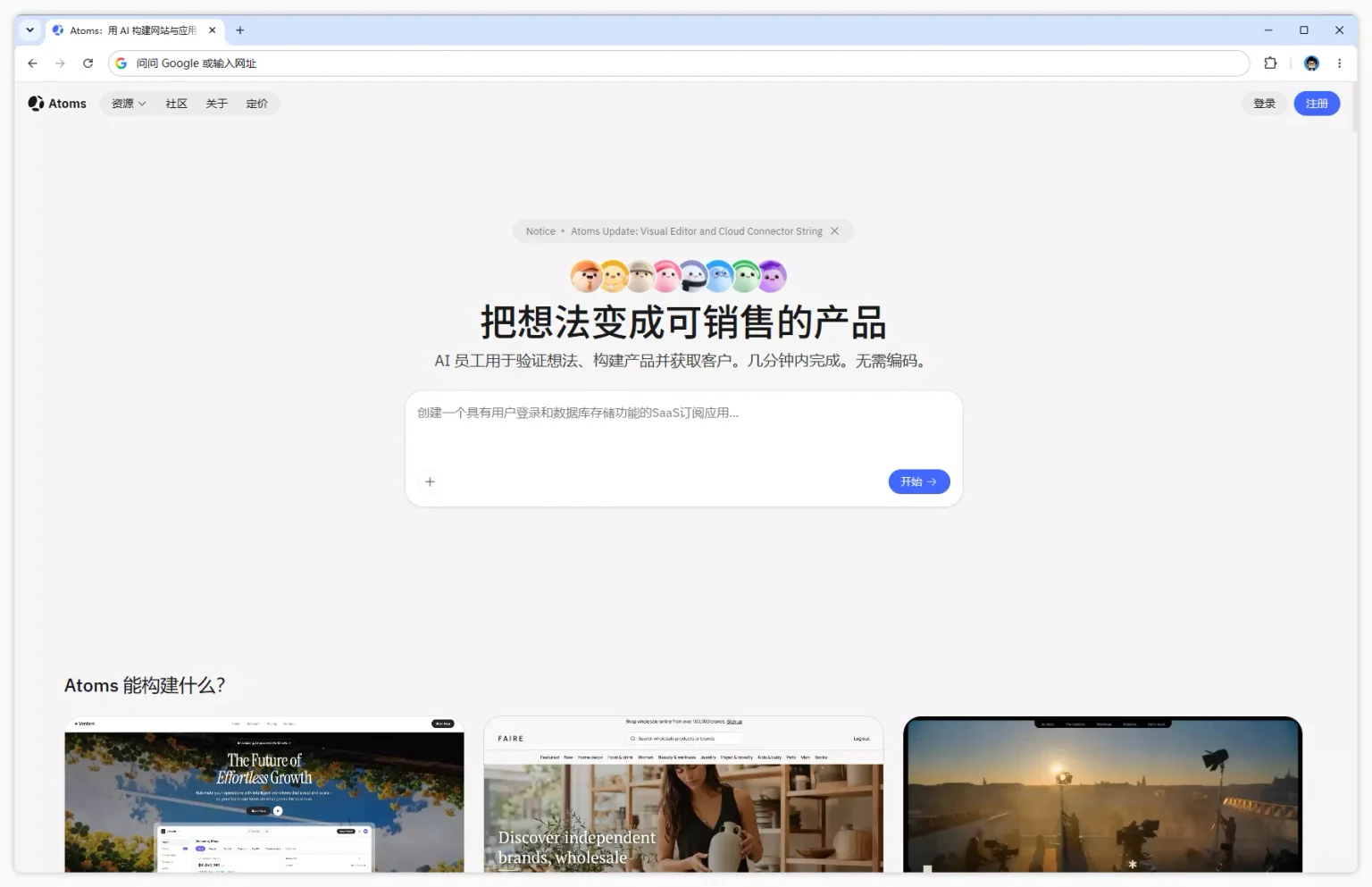Open the FAIRE wholesale example thumbnail
Viewport: 1372px width, 887px height.
[683, 794]
